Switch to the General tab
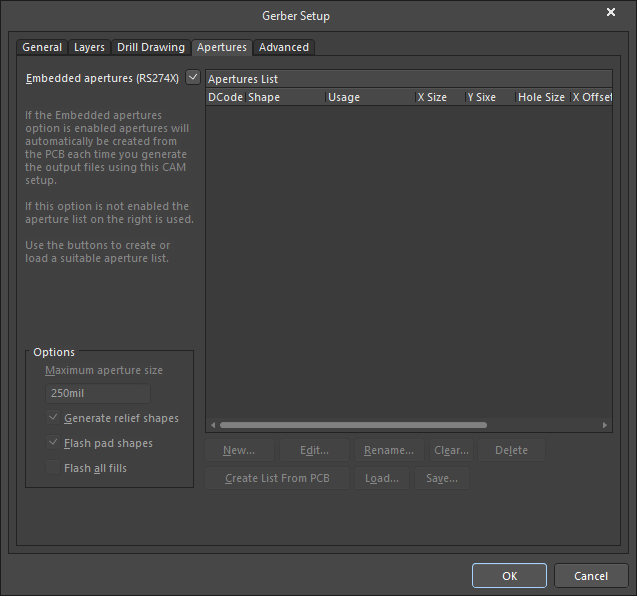 [42, 47]
